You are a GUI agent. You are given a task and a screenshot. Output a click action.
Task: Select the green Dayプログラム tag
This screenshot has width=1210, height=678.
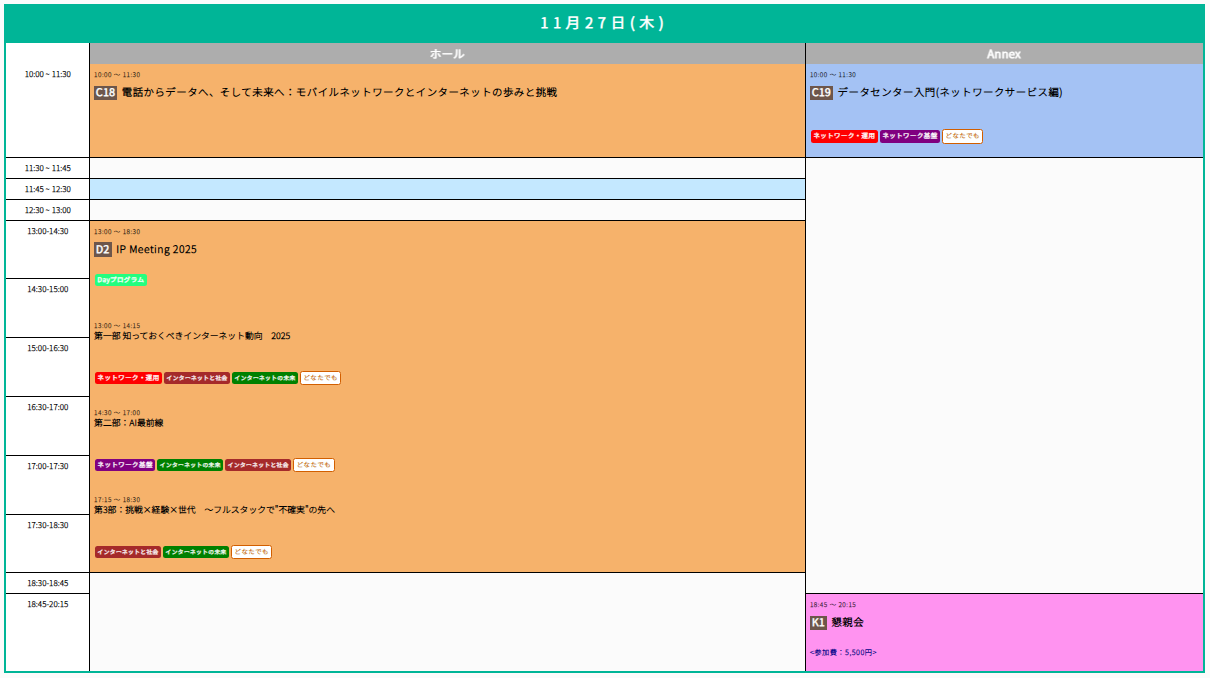121,280
